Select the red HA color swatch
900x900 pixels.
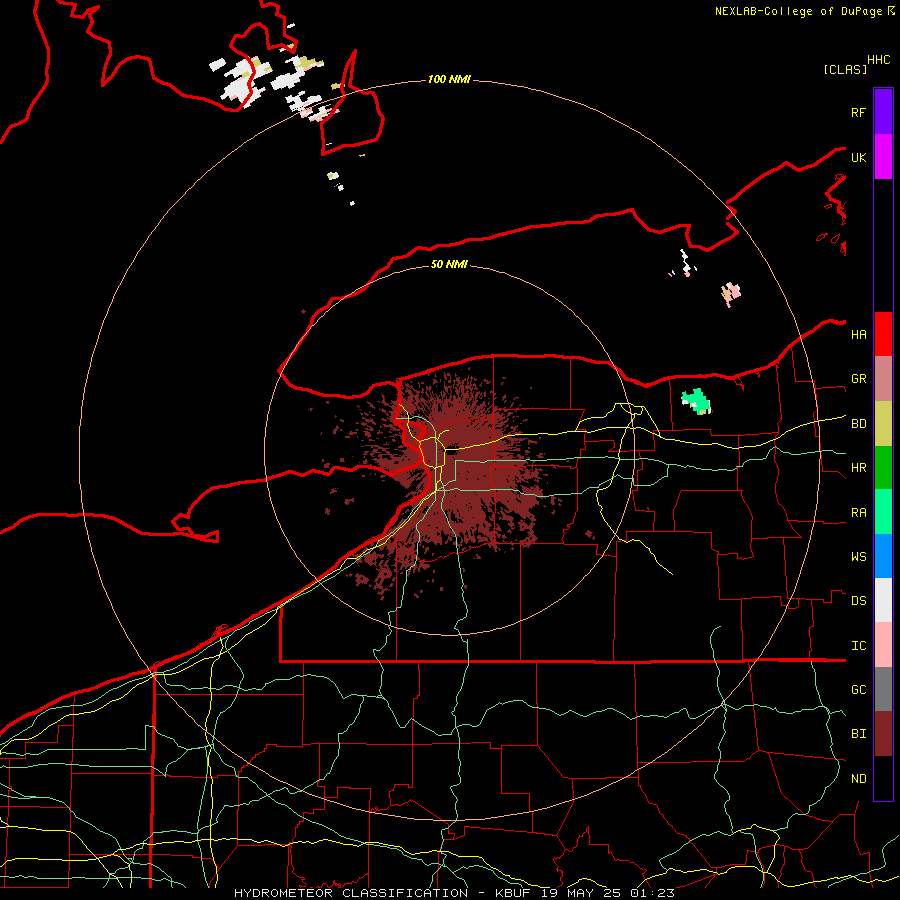pos(883,334)
